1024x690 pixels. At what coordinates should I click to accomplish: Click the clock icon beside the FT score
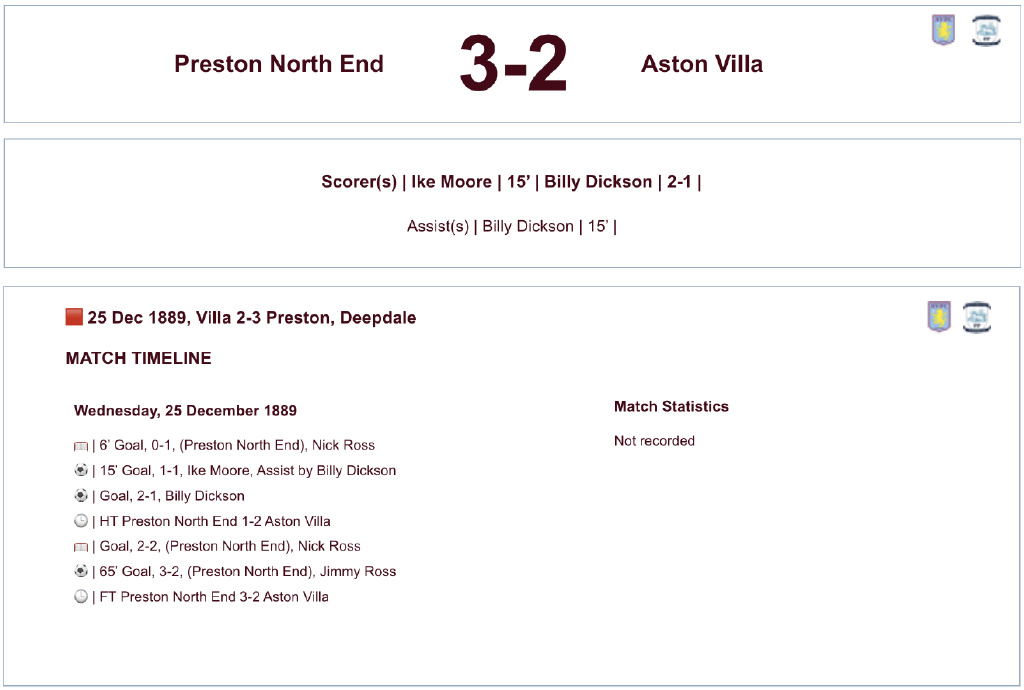tap(81, 597)
